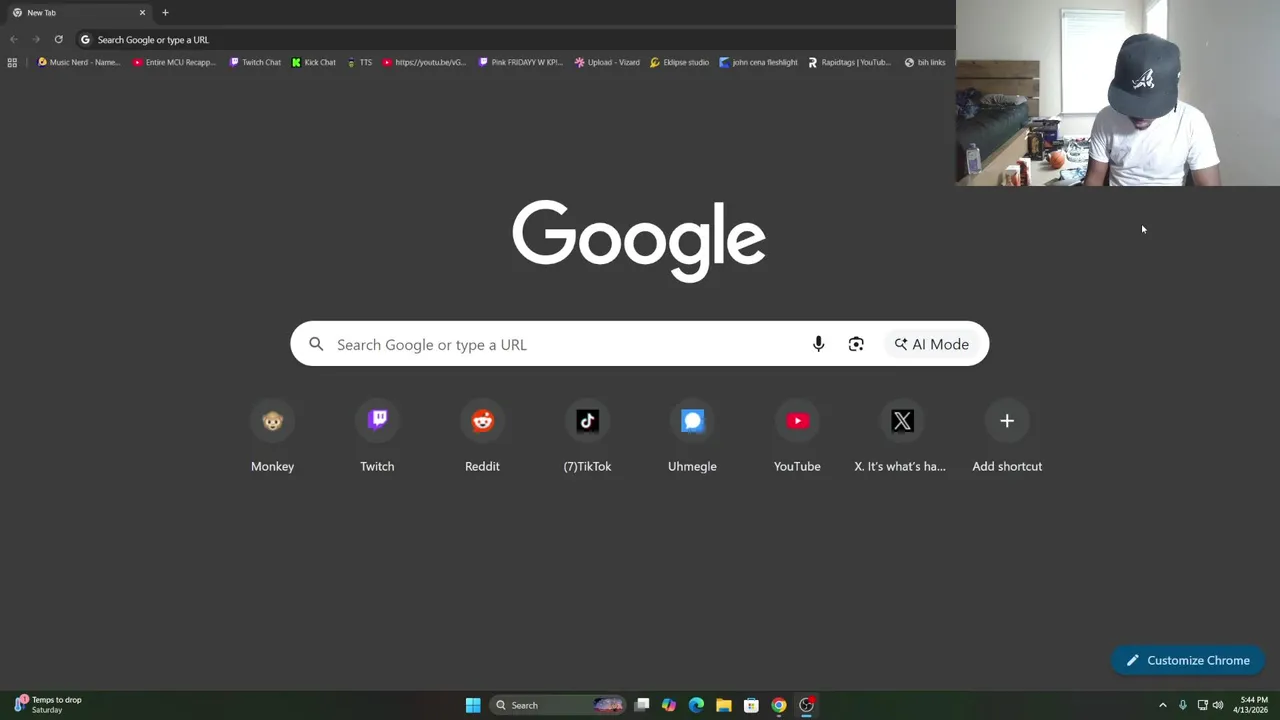Open Microsoft Edge from the taskbar

click(x=696, y=705)
